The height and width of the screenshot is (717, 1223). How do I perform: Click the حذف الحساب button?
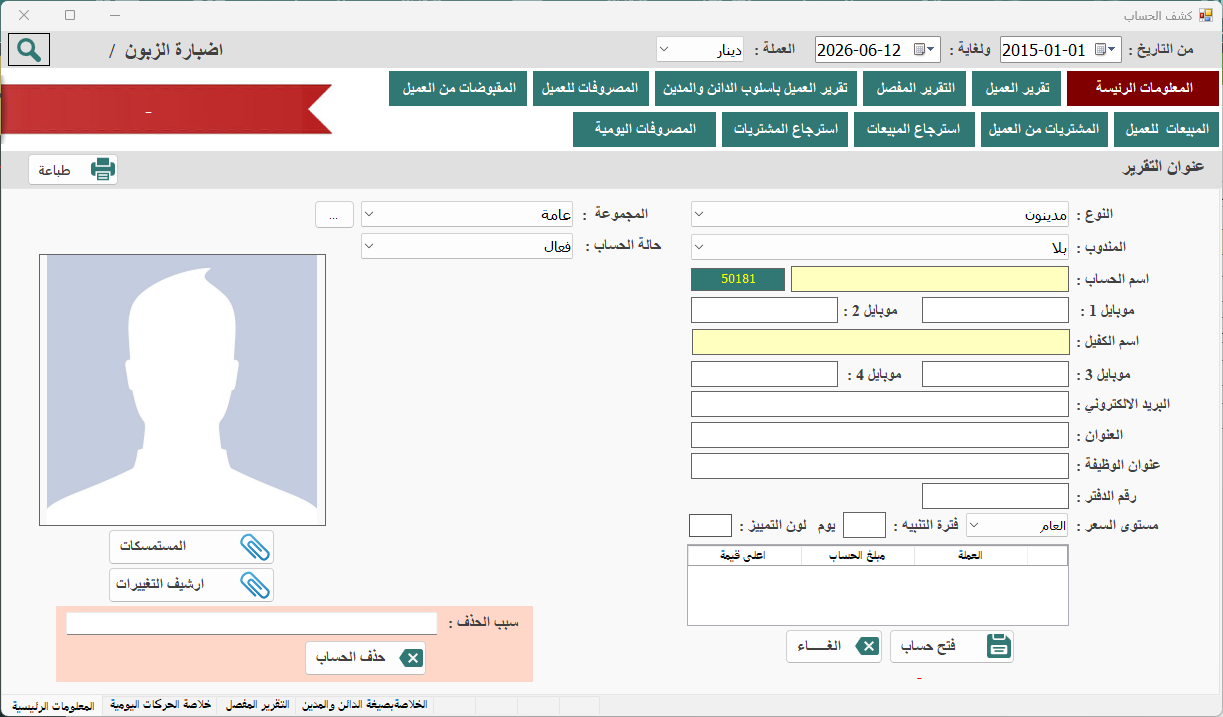point(366,658)
